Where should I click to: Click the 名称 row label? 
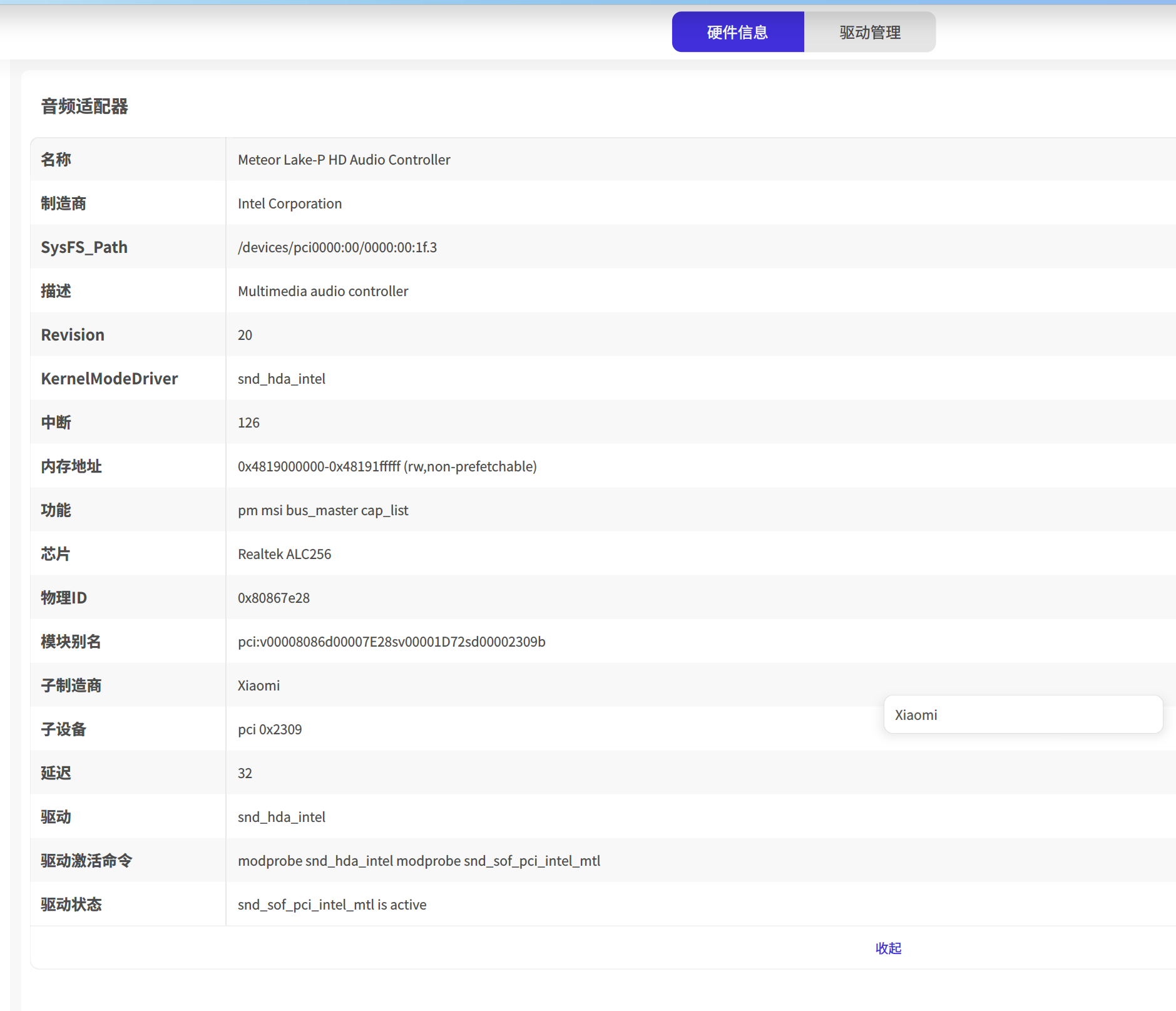click(56, 160)
